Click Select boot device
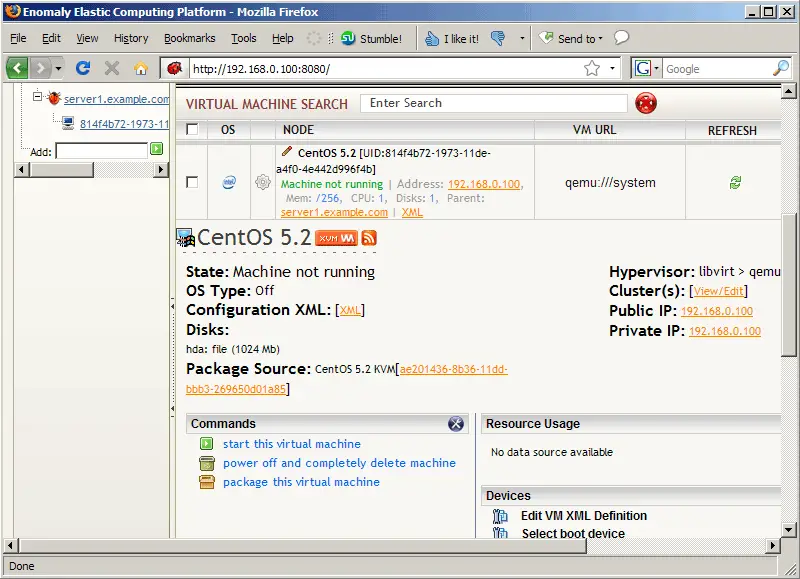 [573, 533]
